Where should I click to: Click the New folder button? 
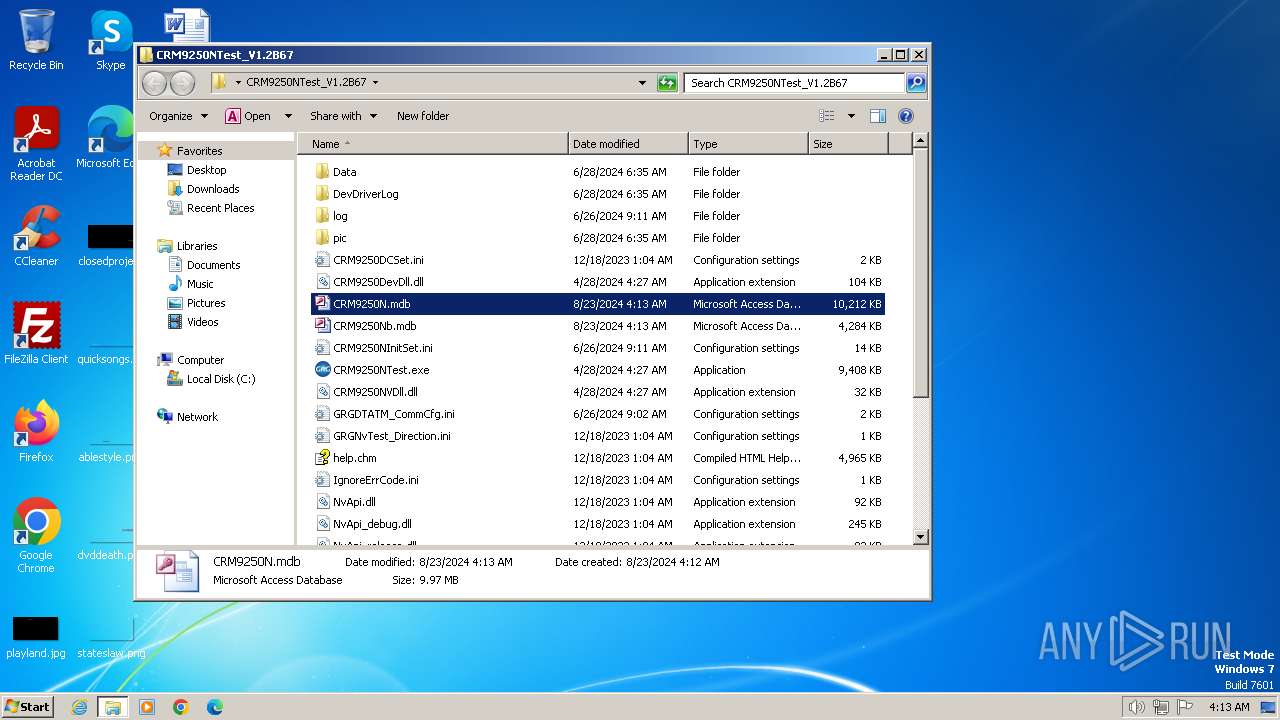[x=423, y=116]
